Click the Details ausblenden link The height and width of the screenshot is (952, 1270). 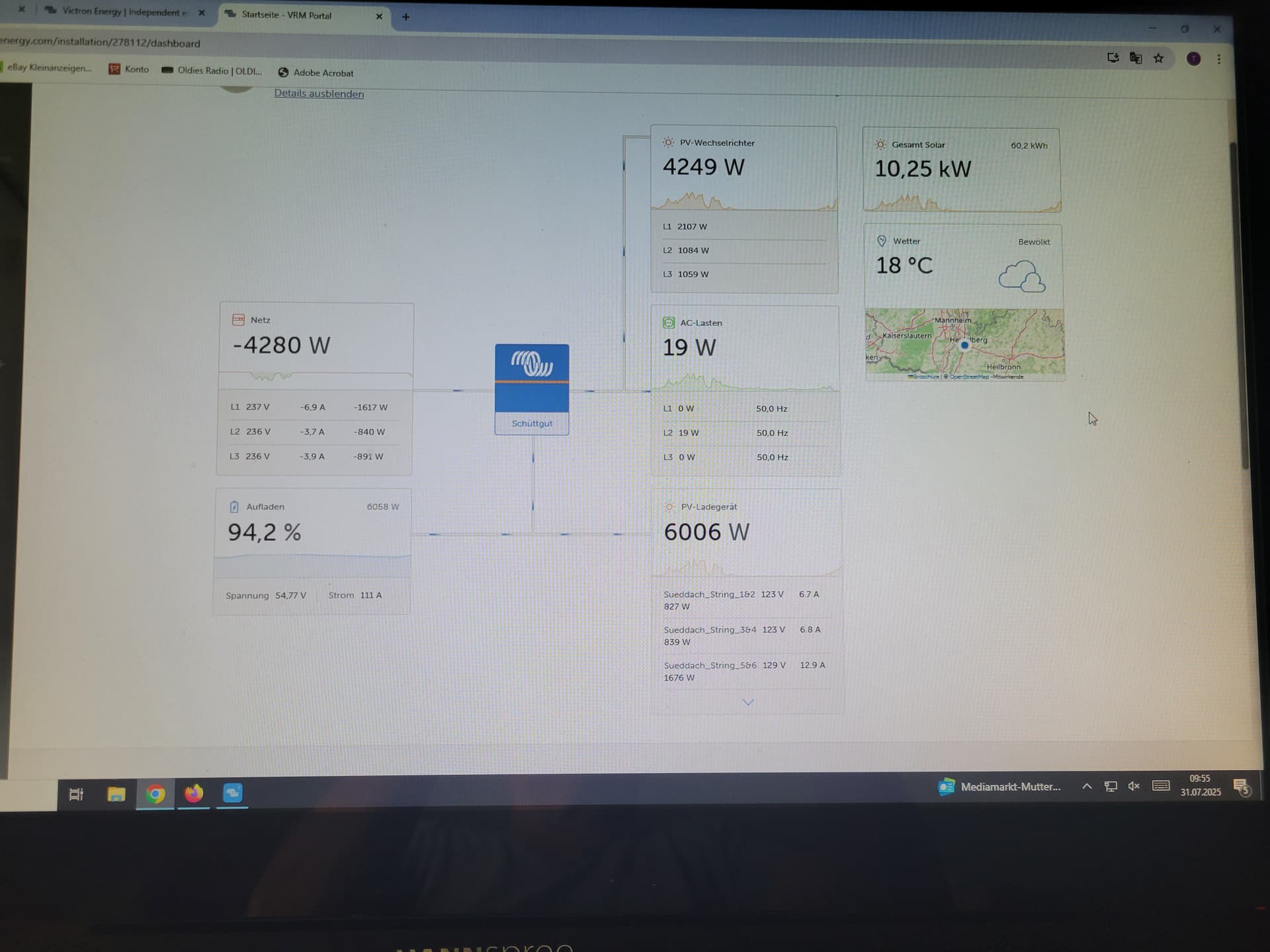tap(319, 94)
